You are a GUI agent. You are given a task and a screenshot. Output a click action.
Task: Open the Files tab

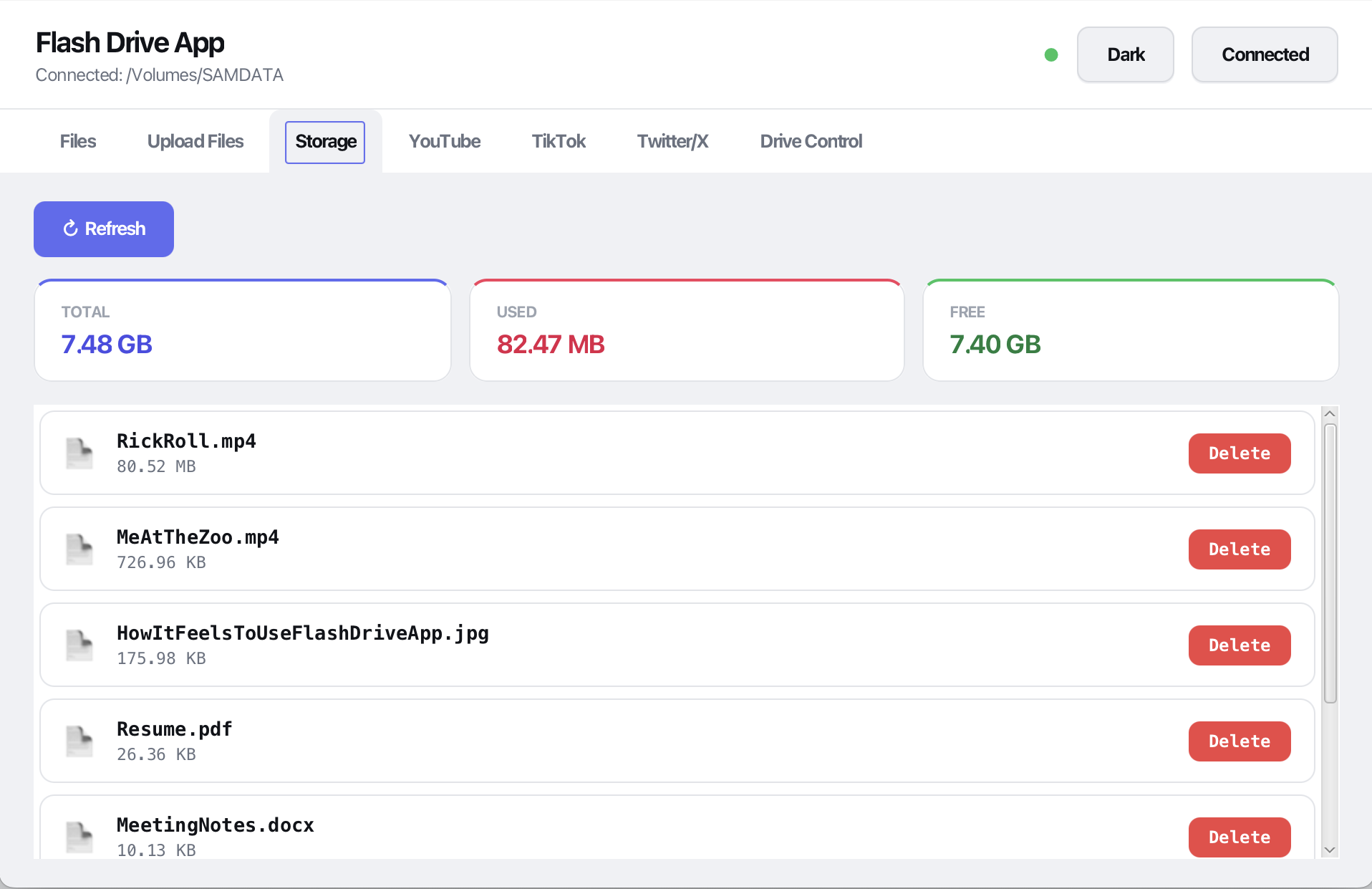click(78, 141)
